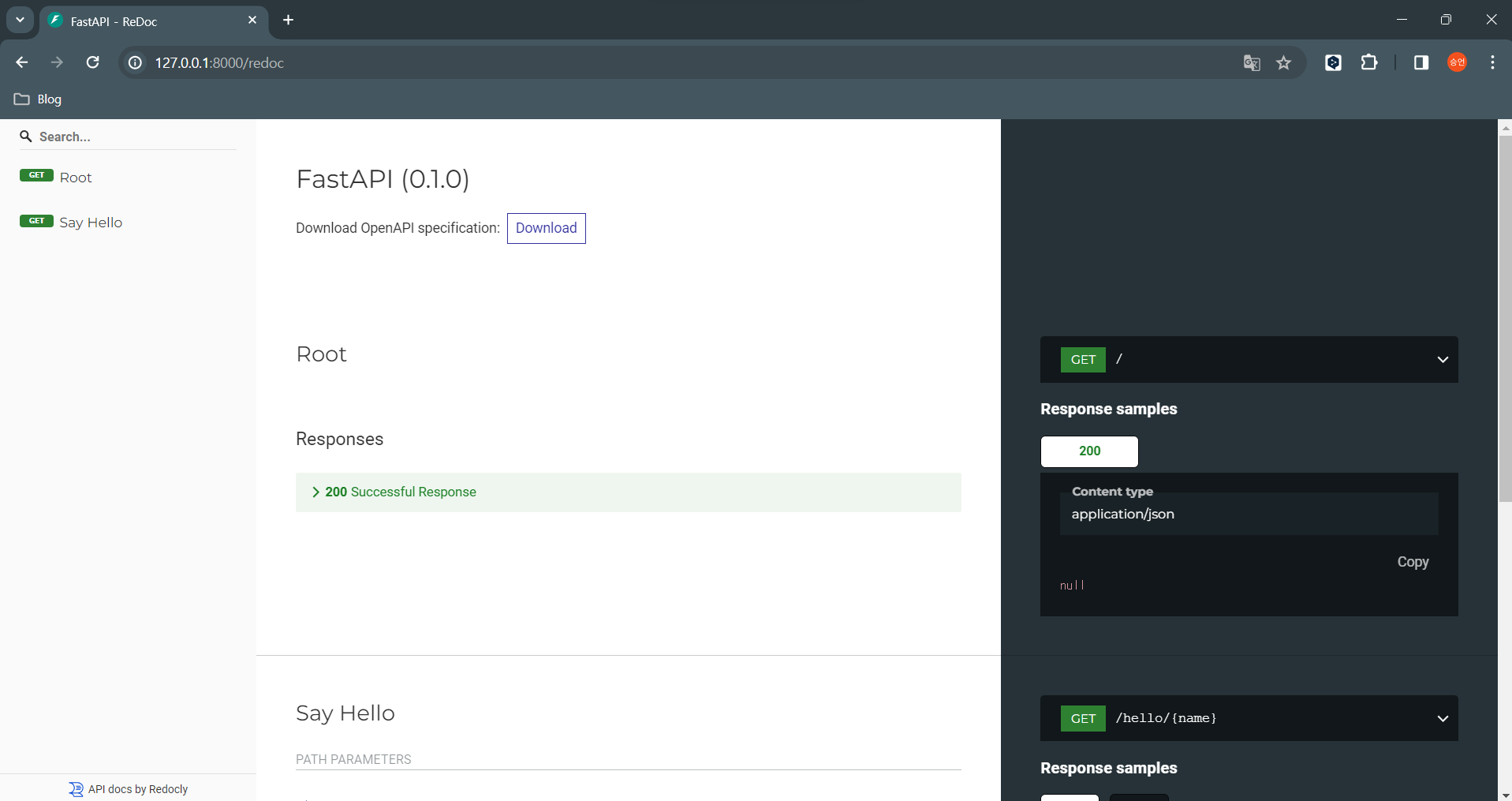The width and height of the screenshot is (1512, 801).
Task: Click the FastAPI - ReDoc tab title
Action: pyautogui.click(x=114, y=22)
